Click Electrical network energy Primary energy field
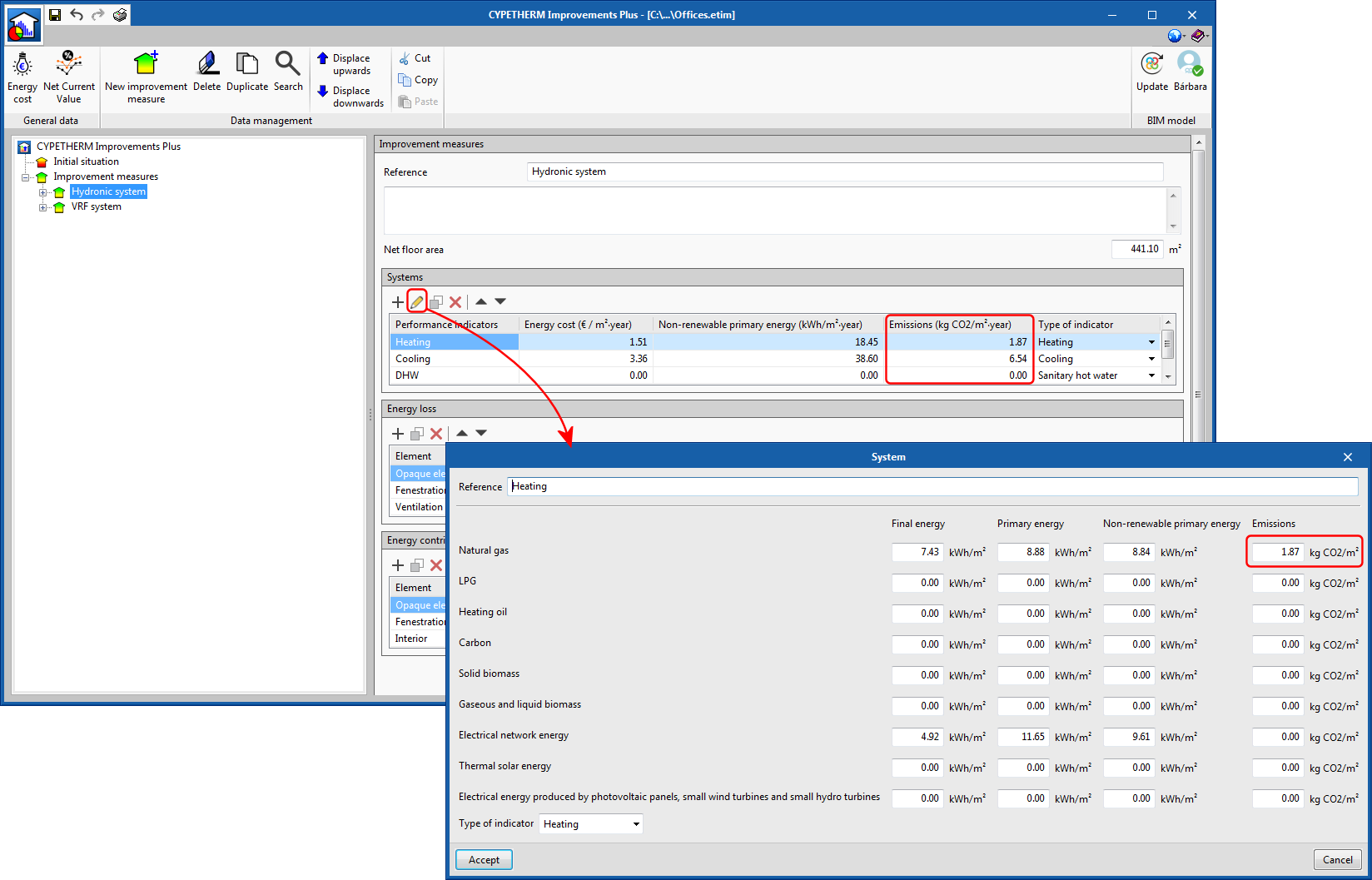 tap(1023, 737)
